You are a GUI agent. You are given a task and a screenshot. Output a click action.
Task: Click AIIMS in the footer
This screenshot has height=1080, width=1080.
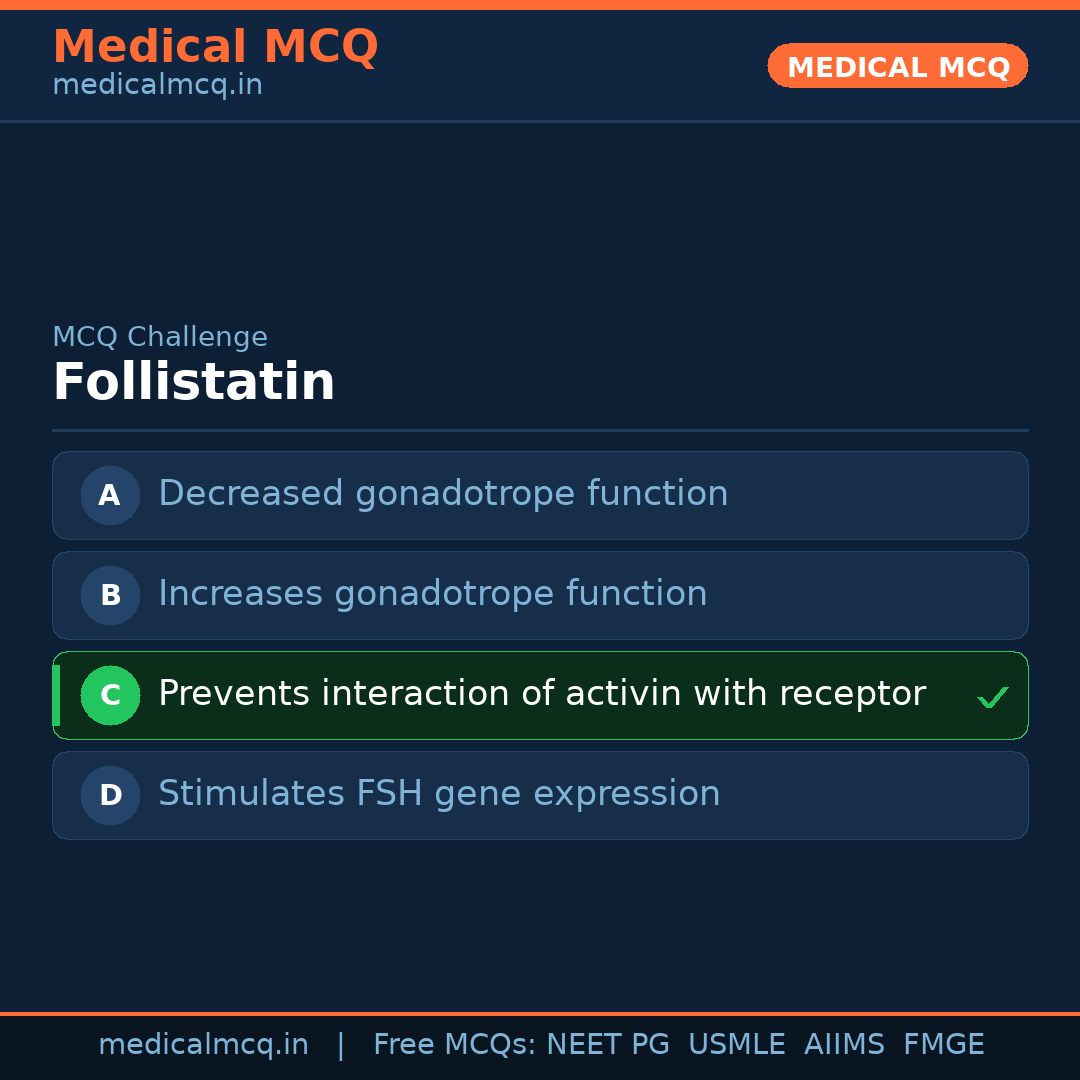[844, 1045]
